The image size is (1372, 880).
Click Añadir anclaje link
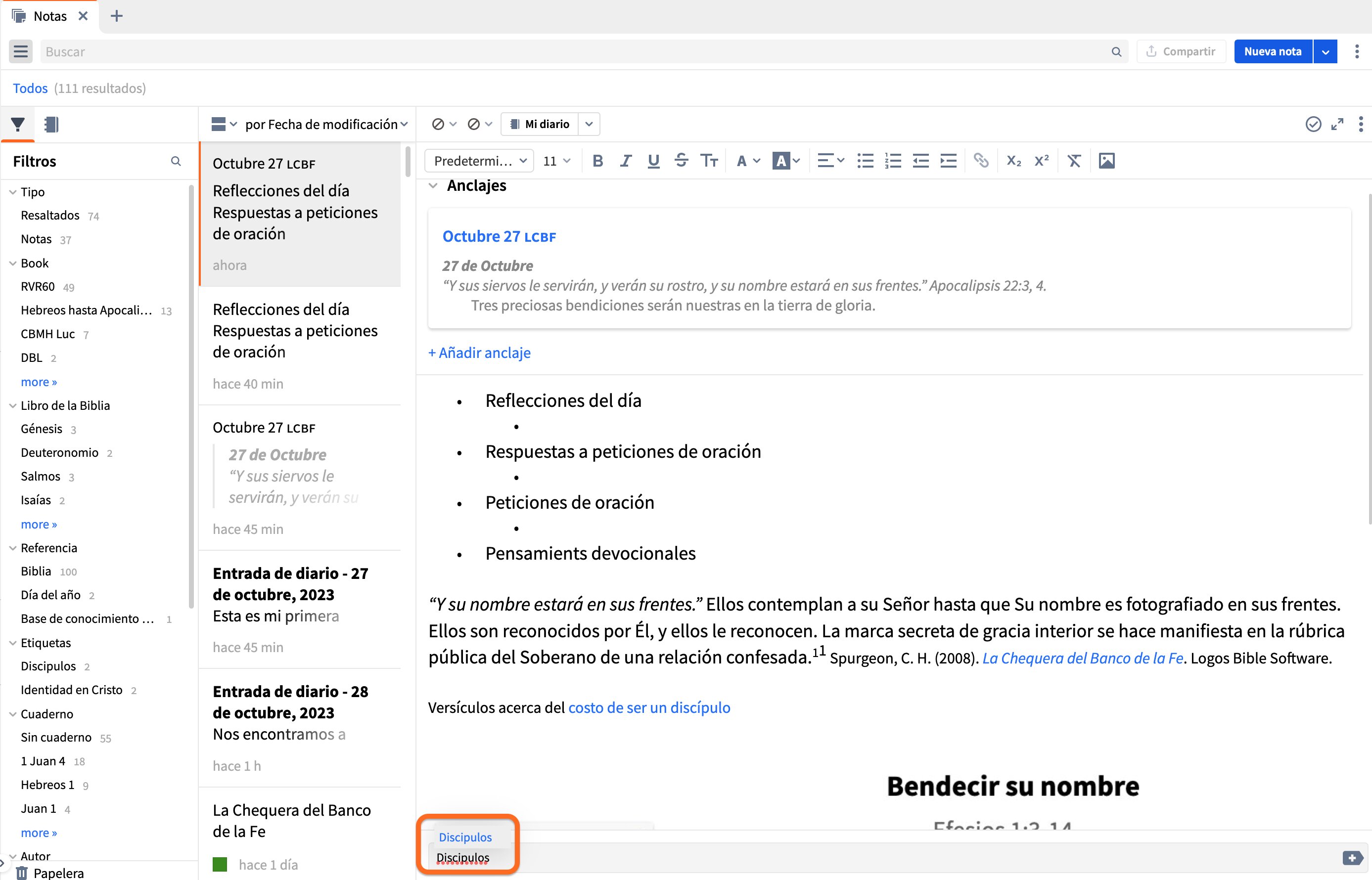click(479, 352)
